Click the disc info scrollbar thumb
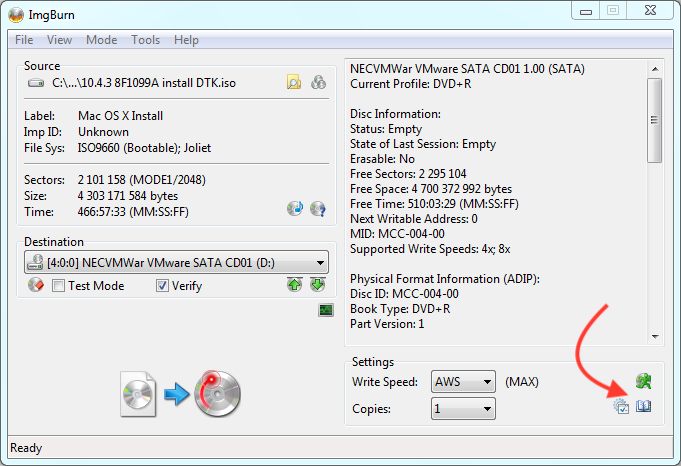The width and height of the screenshot is (681, 466). (655, 120)
